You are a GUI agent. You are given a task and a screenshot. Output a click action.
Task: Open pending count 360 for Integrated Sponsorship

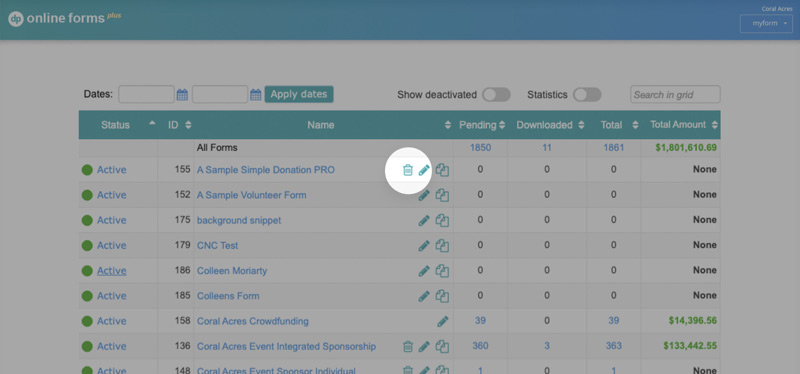pos(480,346)
